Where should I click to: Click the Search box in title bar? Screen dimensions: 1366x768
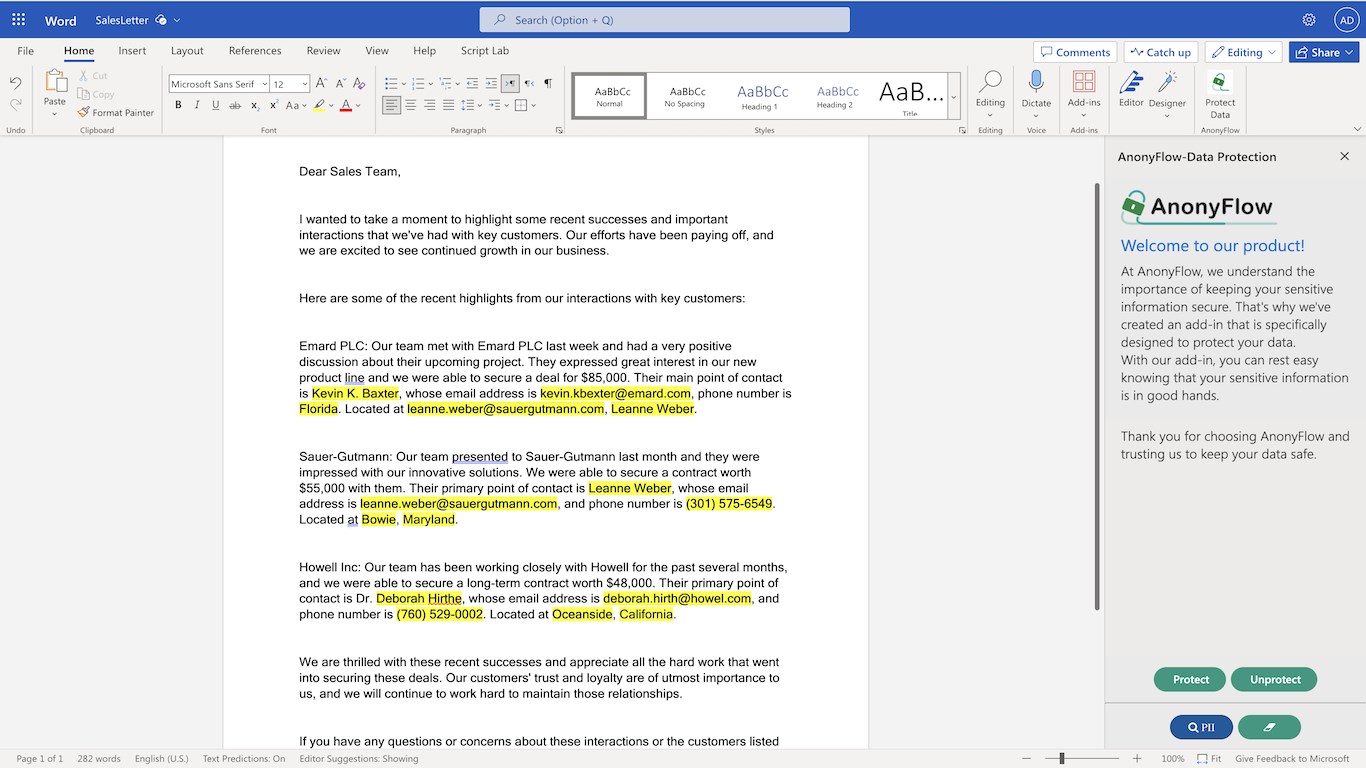(x=665, y=20)
